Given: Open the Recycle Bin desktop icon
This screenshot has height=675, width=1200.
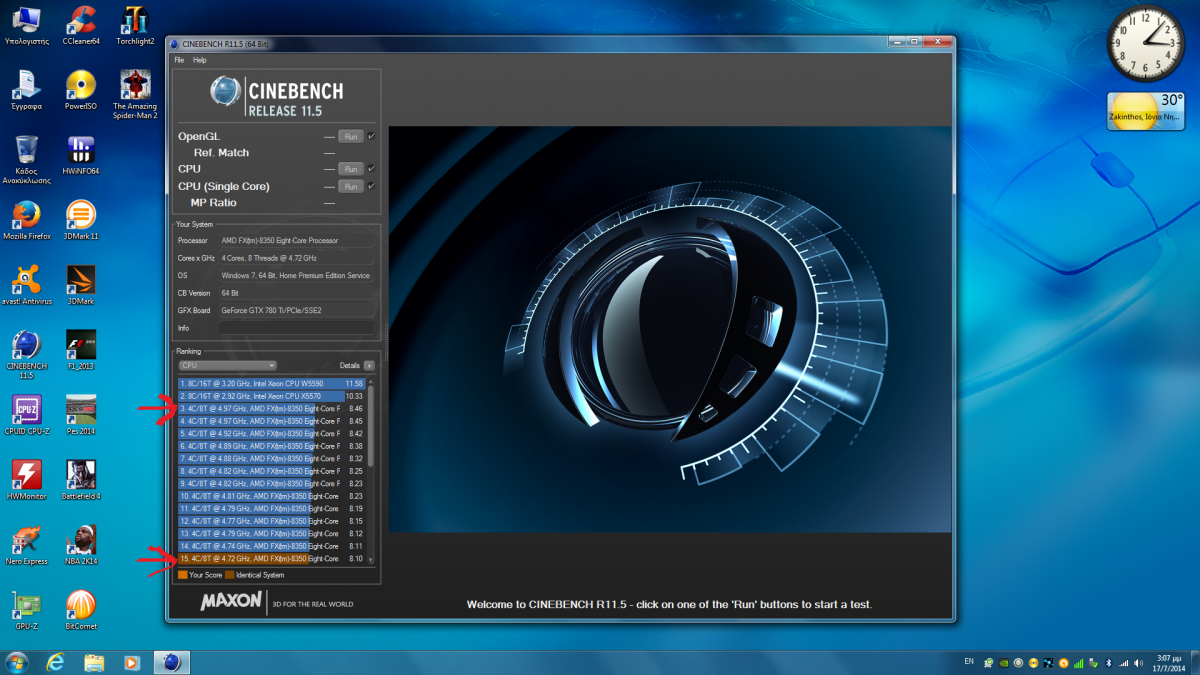Looking at the screenshot, I should point(27,160).
